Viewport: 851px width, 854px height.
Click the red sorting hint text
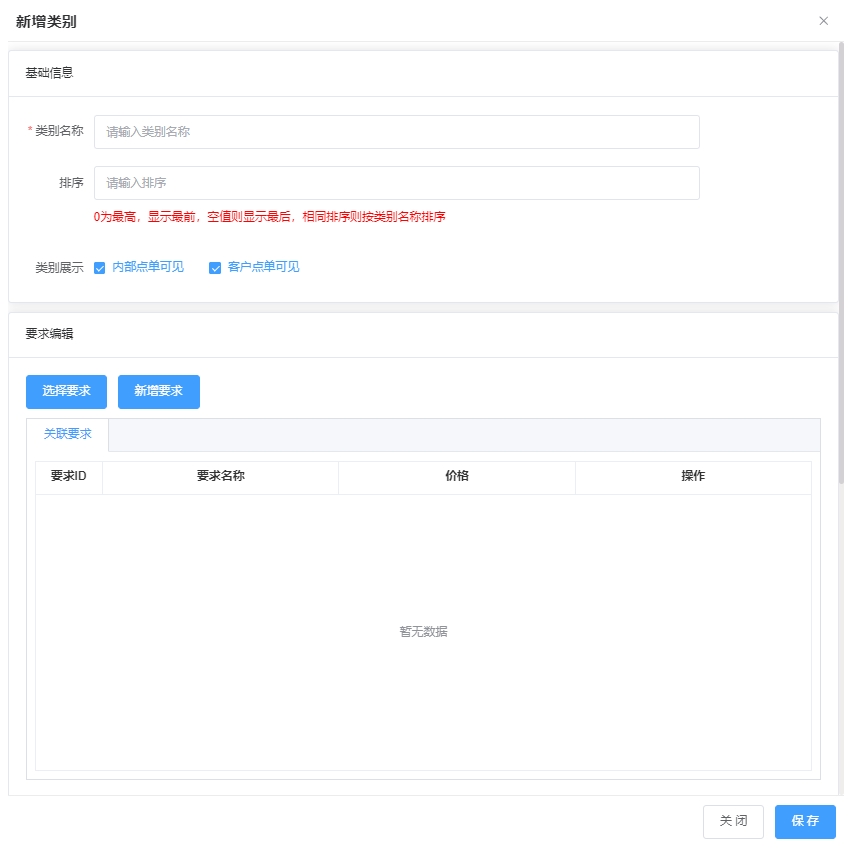[x=269, y=217]
